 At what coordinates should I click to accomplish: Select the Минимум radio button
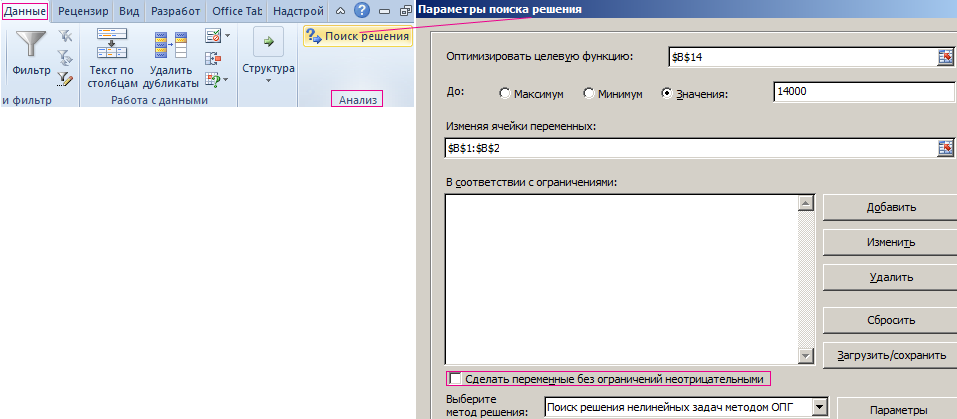click(588, 93)
